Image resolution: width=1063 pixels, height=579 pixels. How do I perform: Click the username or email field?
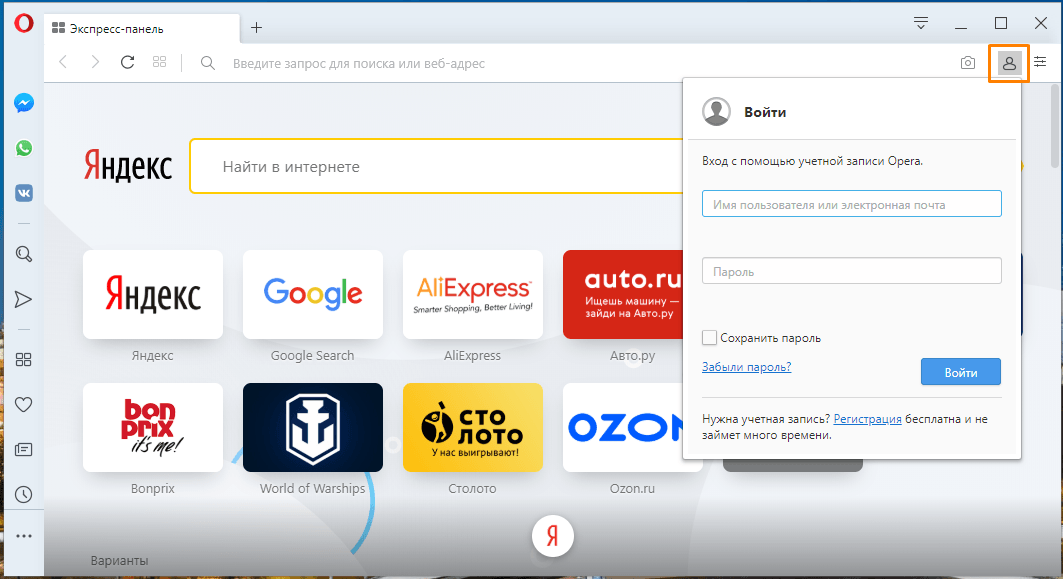click(x=851, y=204)
